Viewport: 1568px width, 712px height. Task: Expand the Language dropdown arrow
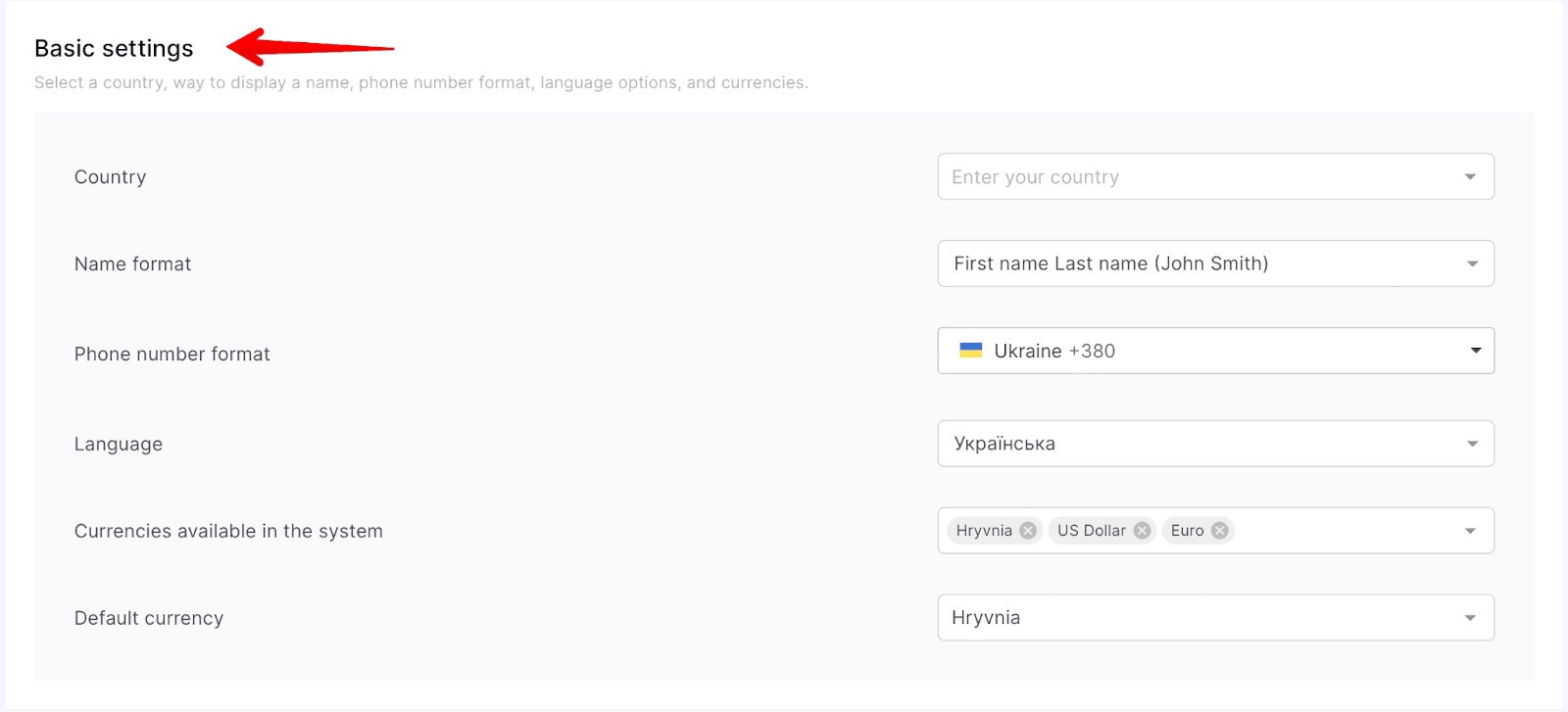tap(1472, 445)
